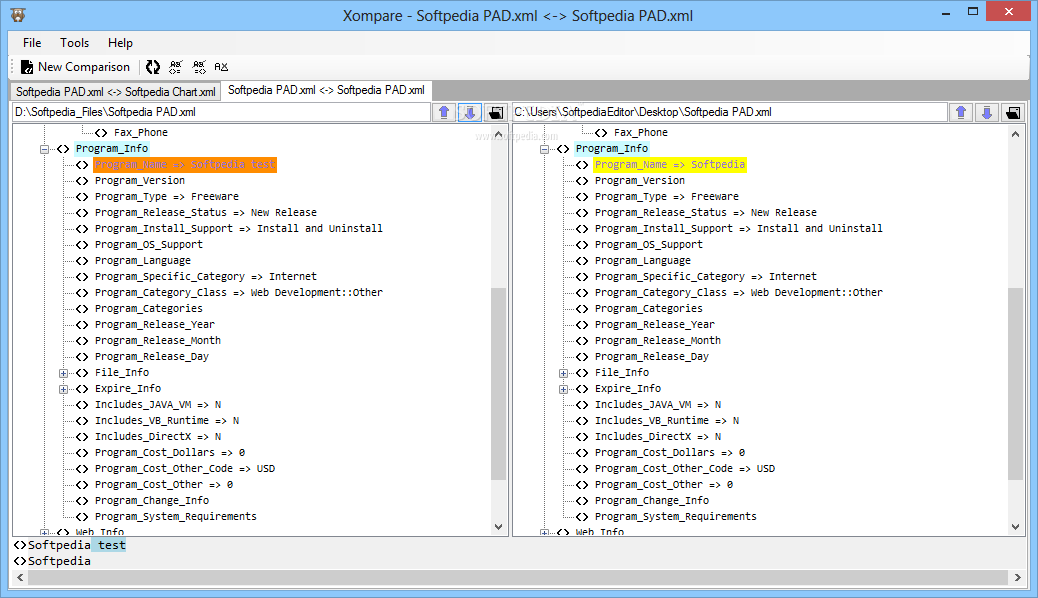The image size is (1038, 598).
Task: Click bottom horizontal scrollbar right arrow
Action: [x=1017, y=577]
